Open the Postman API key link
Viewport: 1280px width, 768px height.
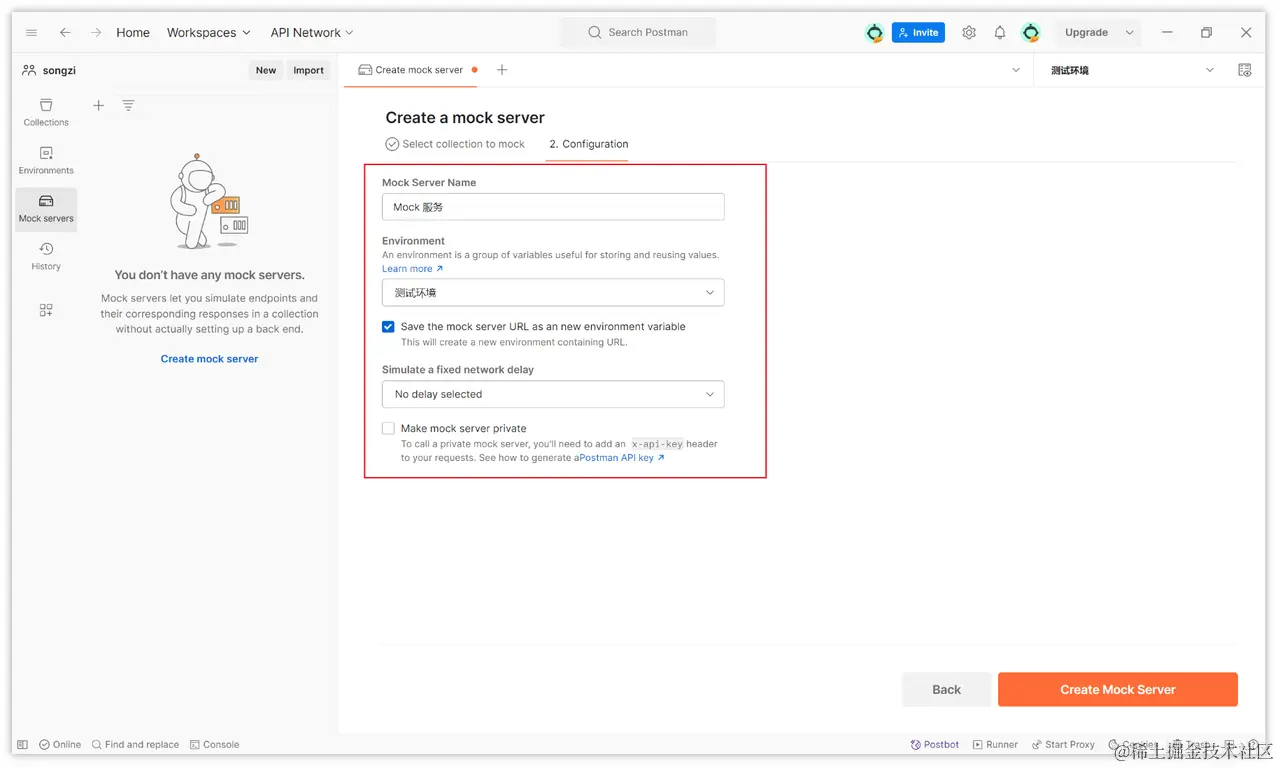621,458
